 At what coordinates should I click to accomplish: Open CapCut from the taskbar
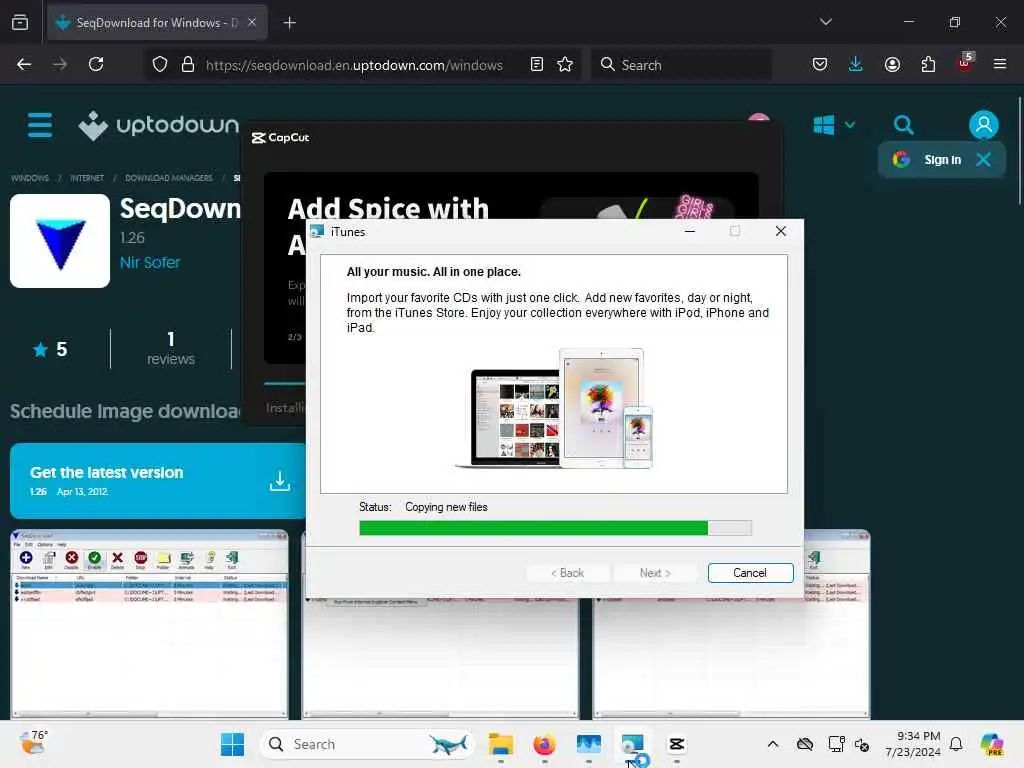click(x=677, y=744)
